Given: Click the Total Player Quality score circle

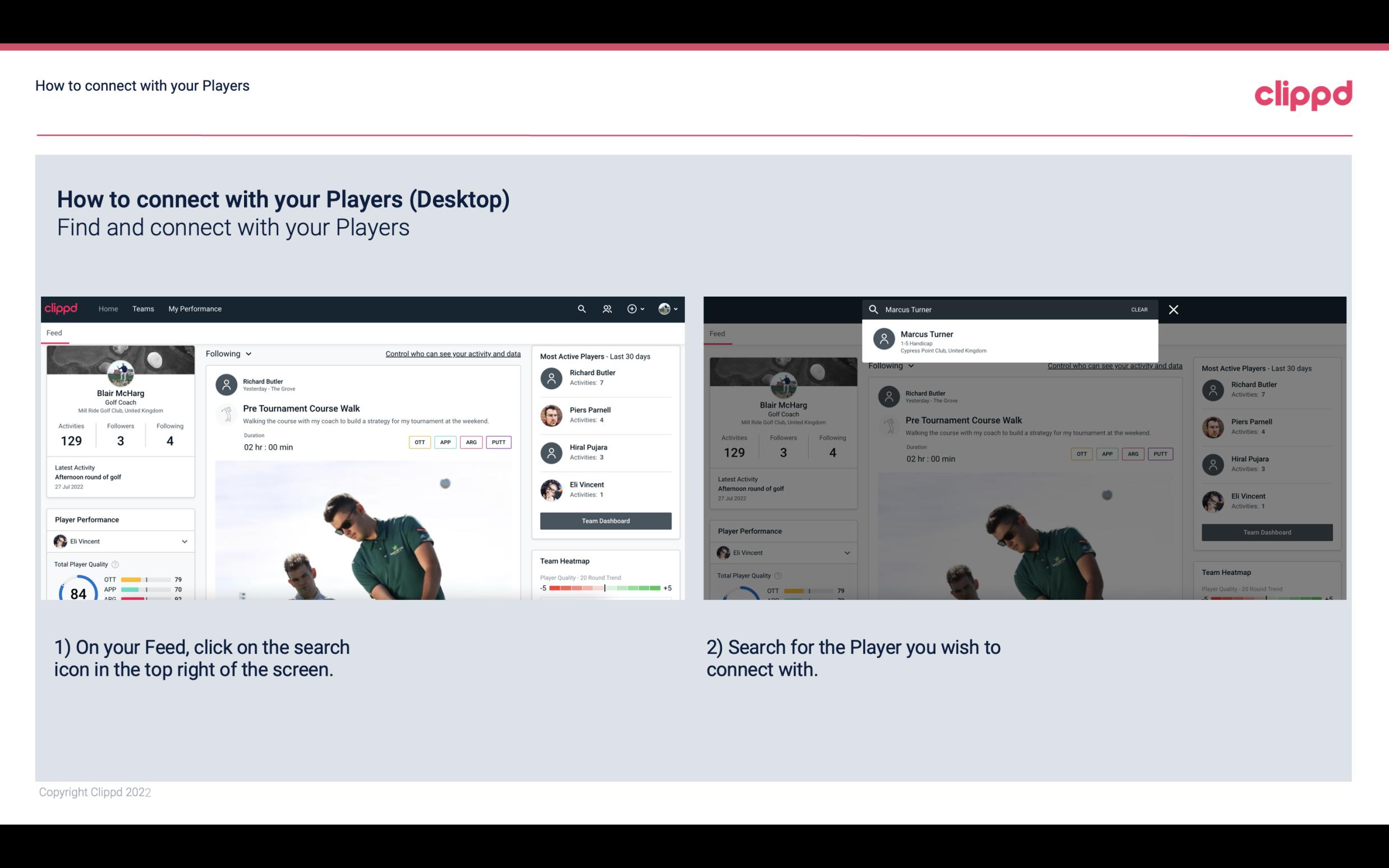Looking at the screenshot, I should click(x=76, y=592).
